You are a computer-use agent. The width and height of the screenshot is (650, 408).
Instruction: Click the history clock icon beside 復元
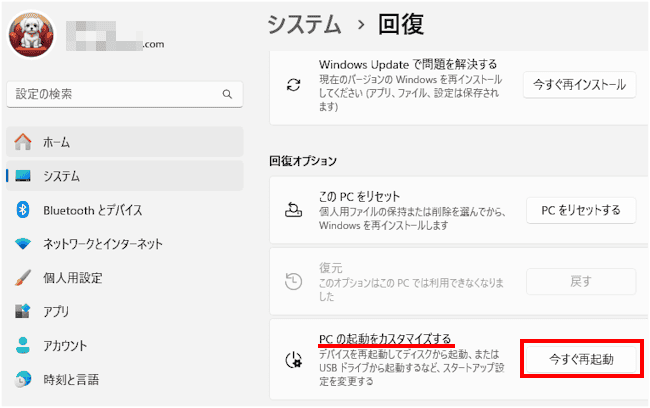click(293, 282)
